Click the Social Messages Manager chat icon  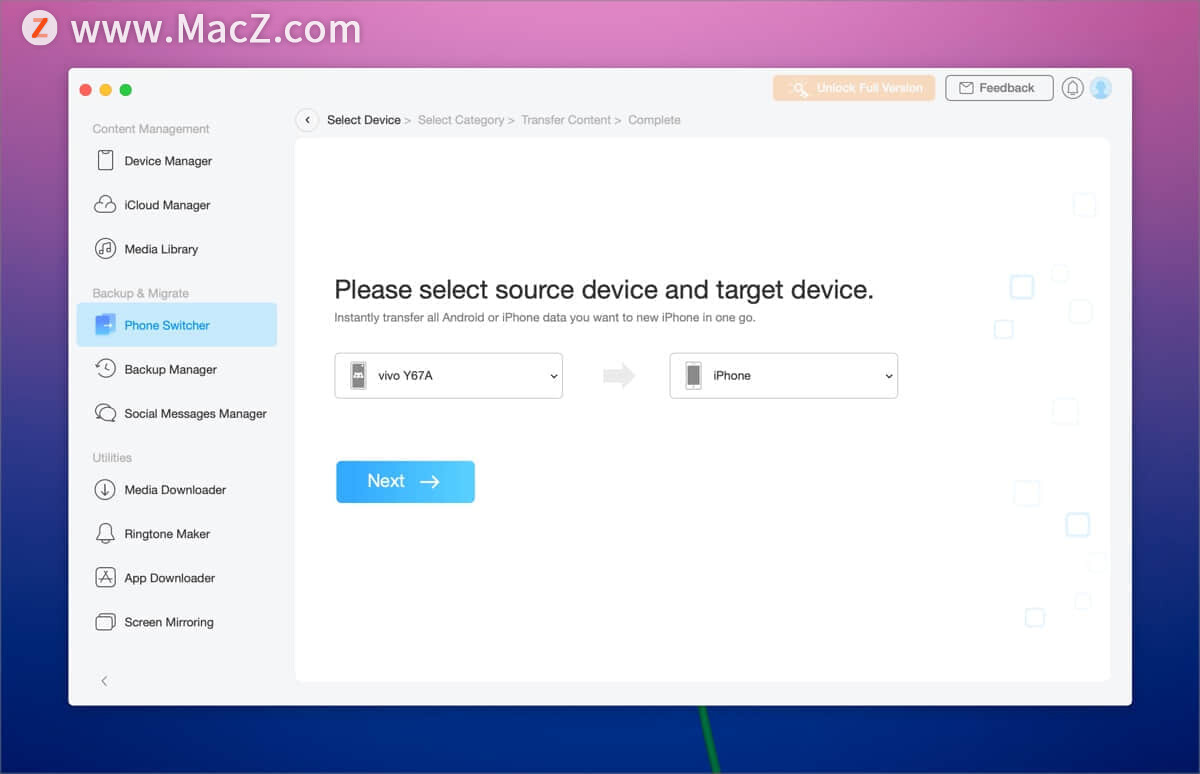click(105, 413)
